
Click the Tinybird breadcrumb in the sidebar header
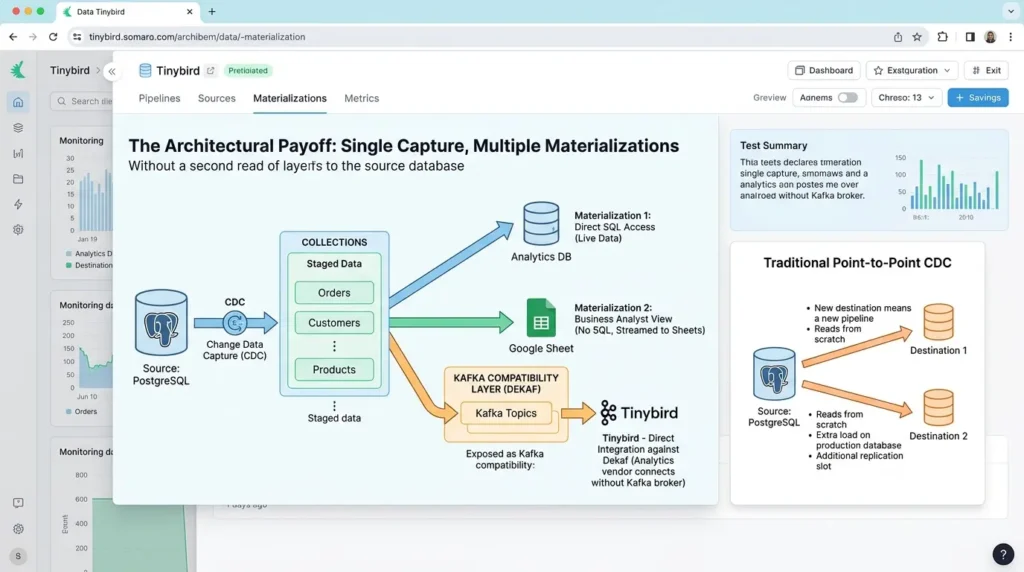coord(70,71)
